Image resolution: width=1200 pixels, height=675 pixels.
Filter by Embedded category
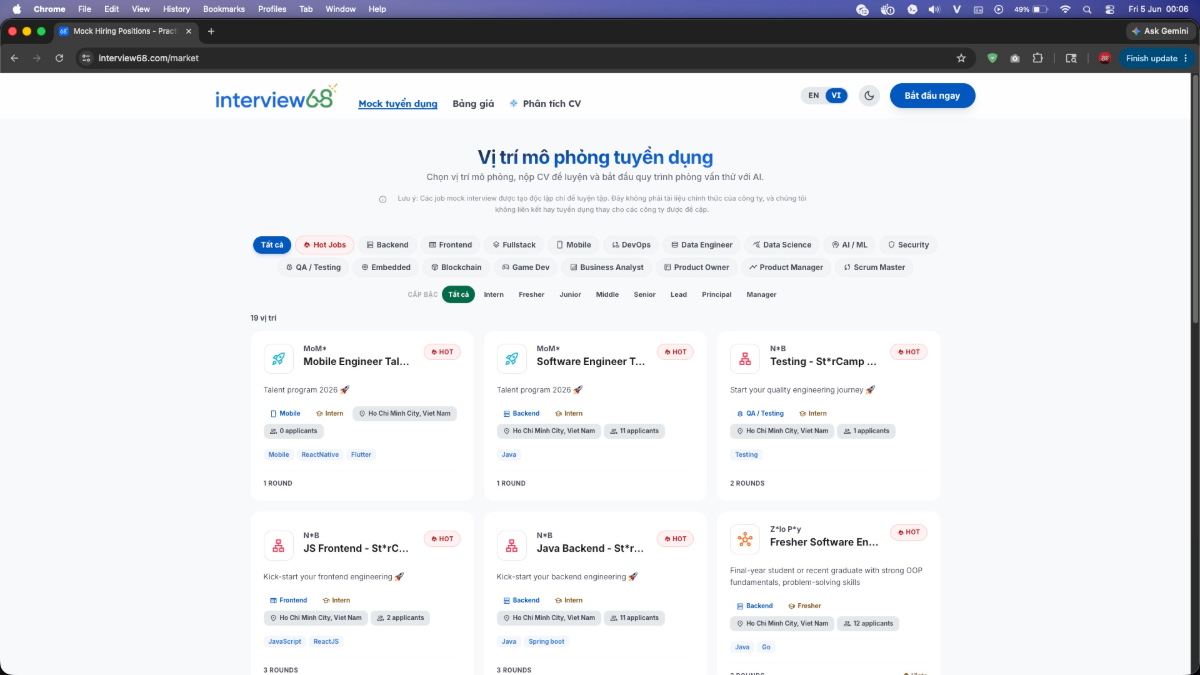[386, 267]
